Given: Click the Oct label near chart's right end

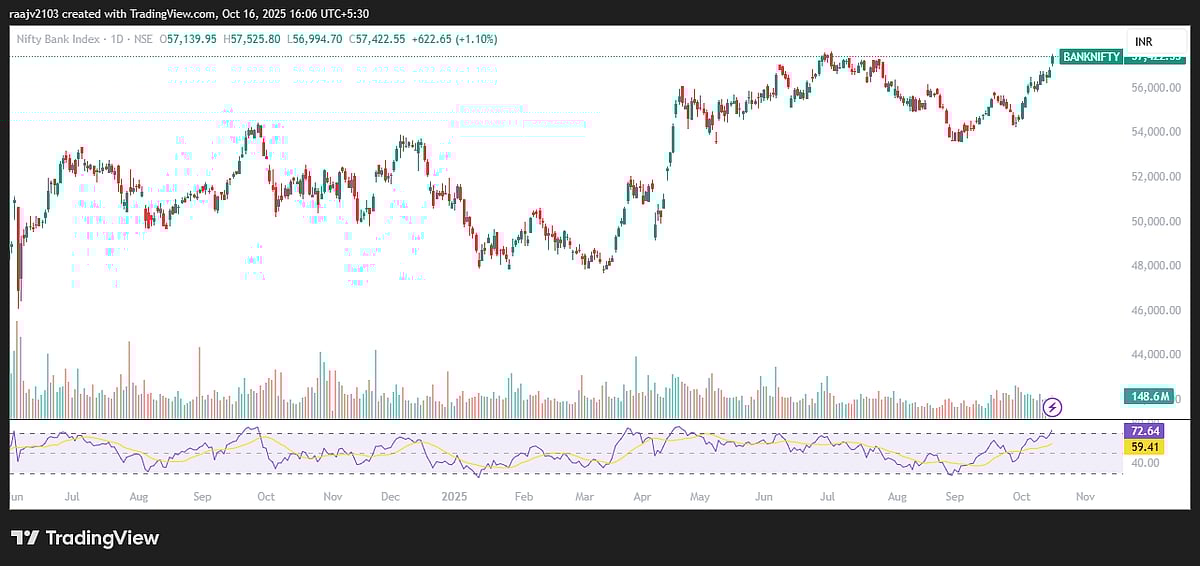Looking at the screenshot, I should [1021, 496].
